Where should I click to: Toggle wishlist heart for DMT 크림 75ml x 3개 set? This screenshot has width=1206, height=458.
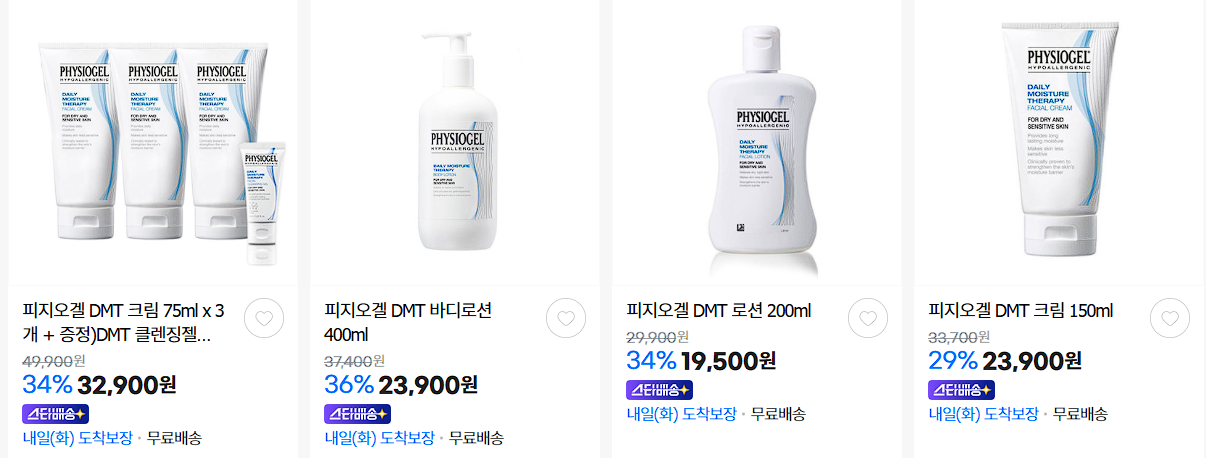click(264, 318)
